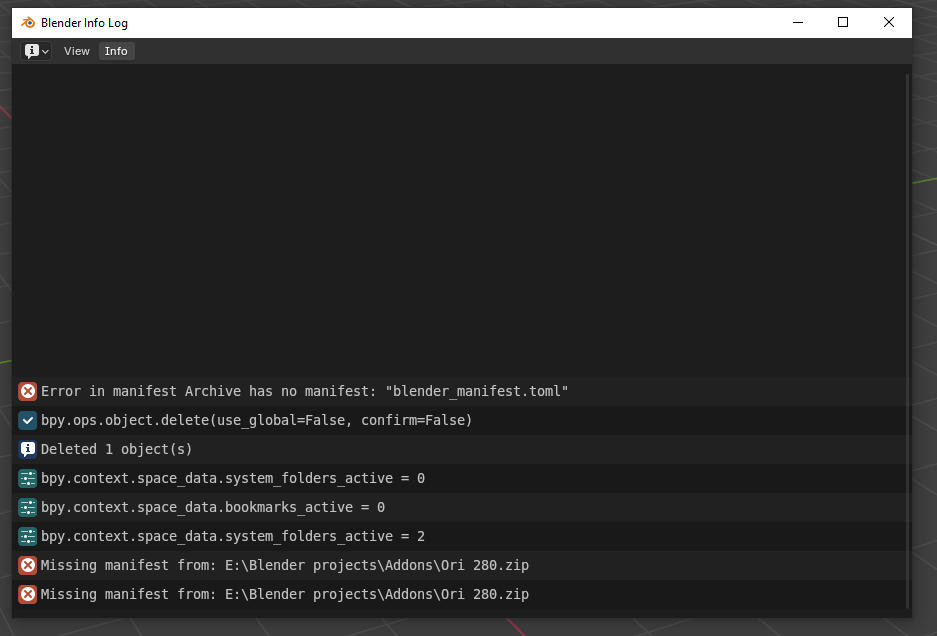Click property icon for system_folders_active = 2
Image resolution: width=937 pixels, height=636 pixels.
pos(28,536)
